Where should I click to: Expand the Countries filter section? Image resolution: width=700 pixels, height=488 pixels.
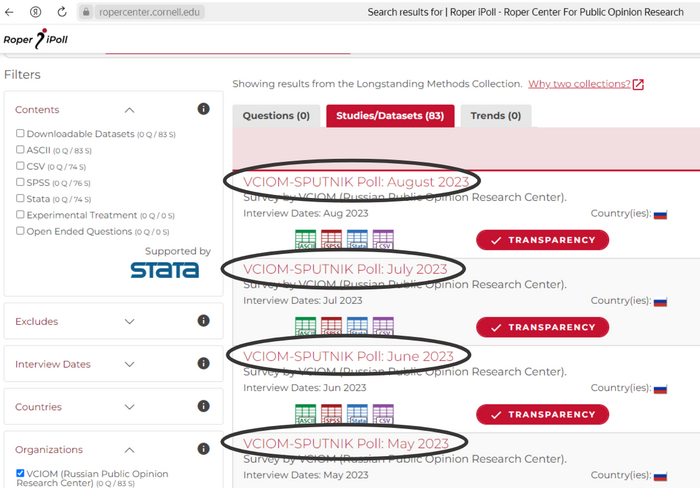[129, 407]
